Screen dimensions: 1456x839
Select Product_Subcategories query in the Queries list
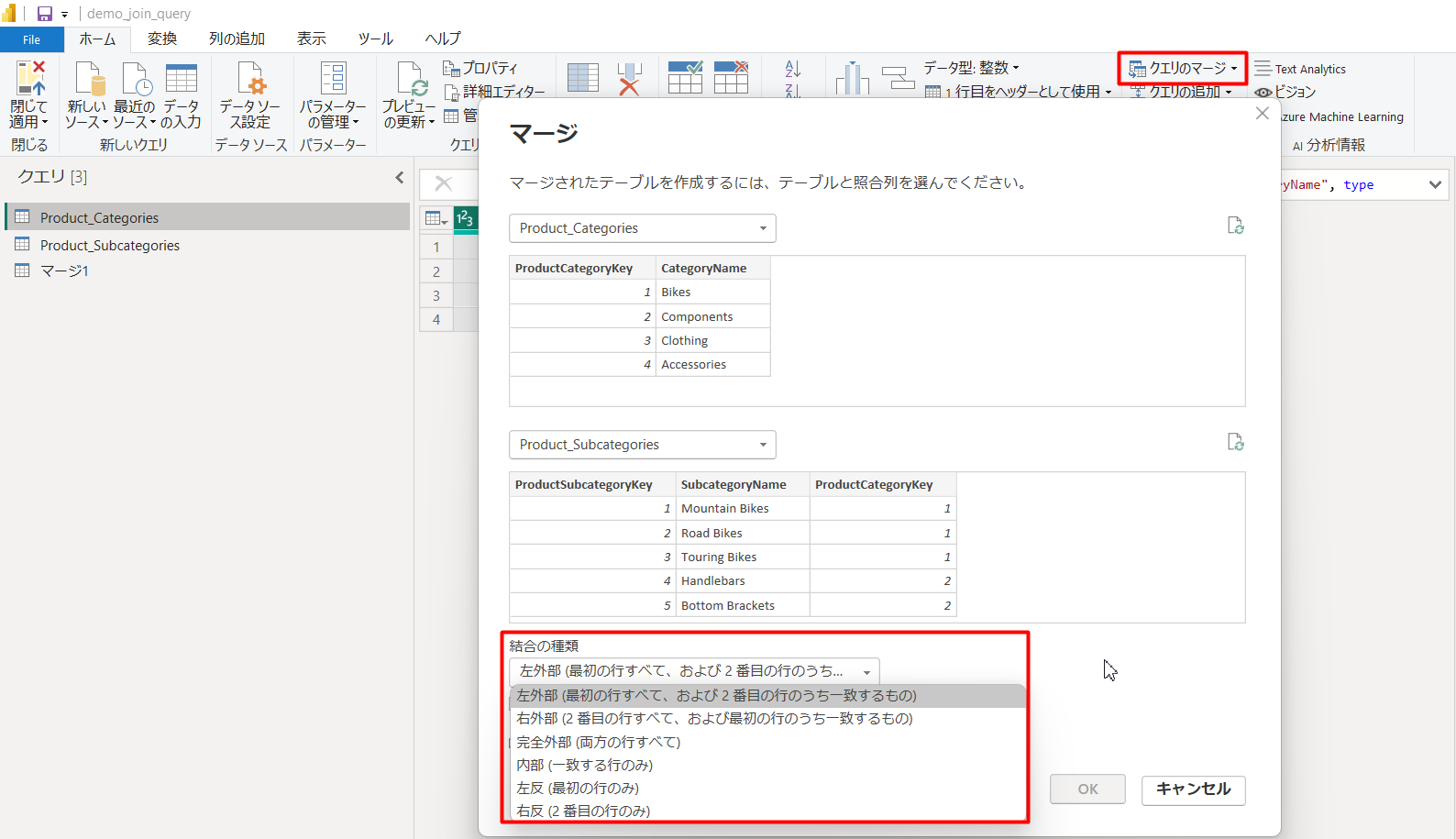[x=109, y=246]
